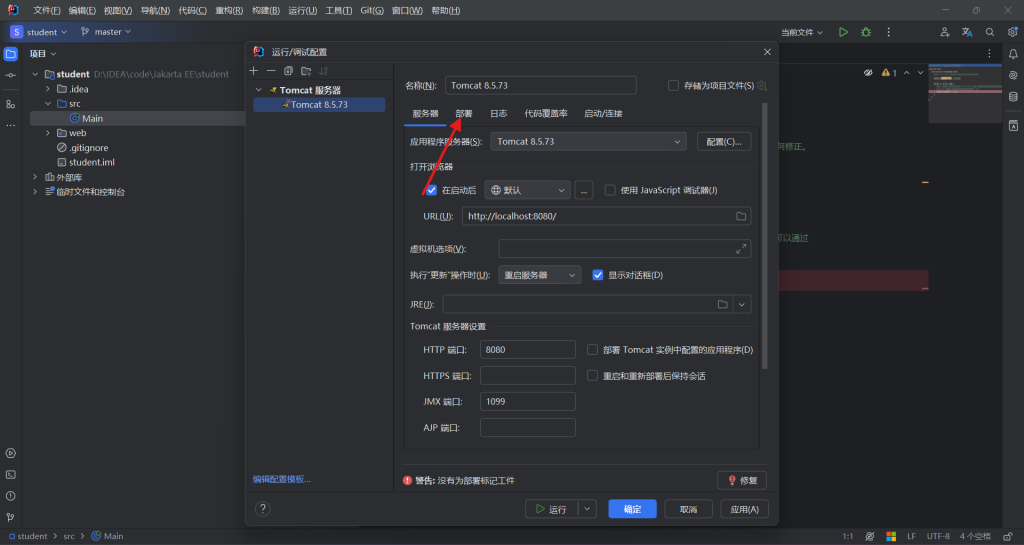1024x545 pixels.
Task: Open the Git(G) menu
Action: 372,10
